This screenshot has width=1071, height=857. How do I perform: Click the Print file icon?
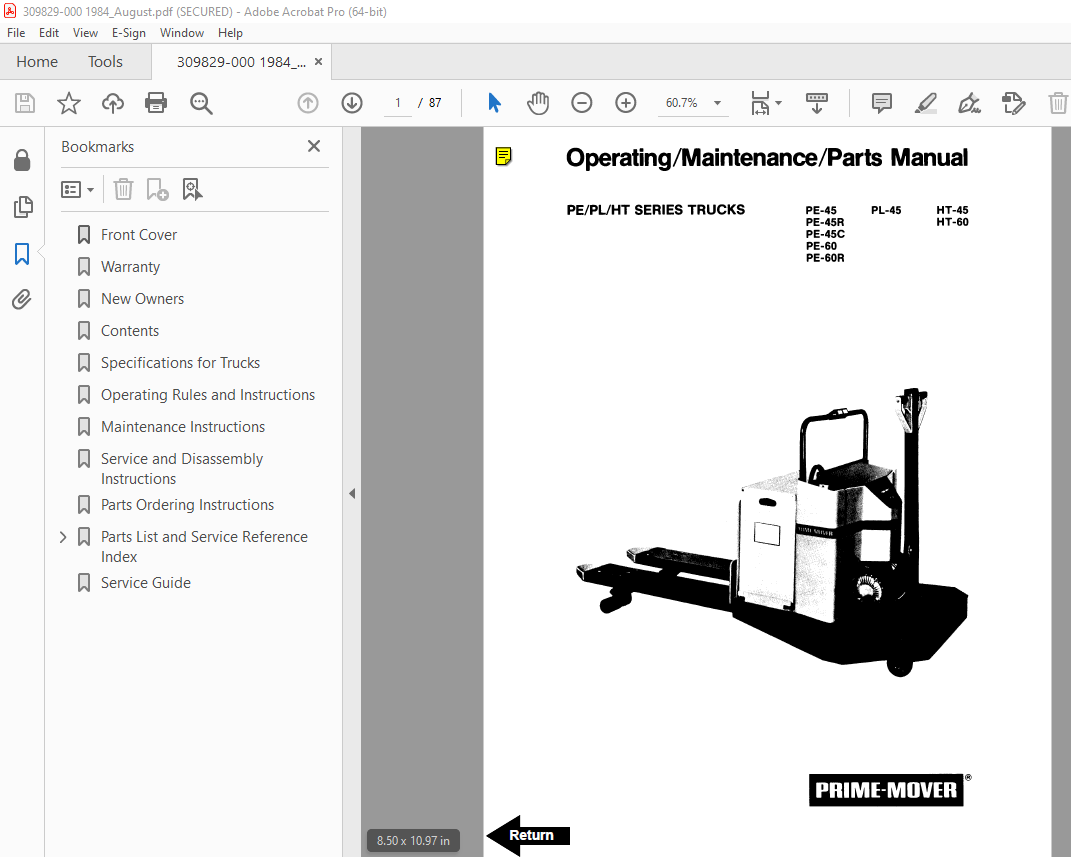click(156, 103)
